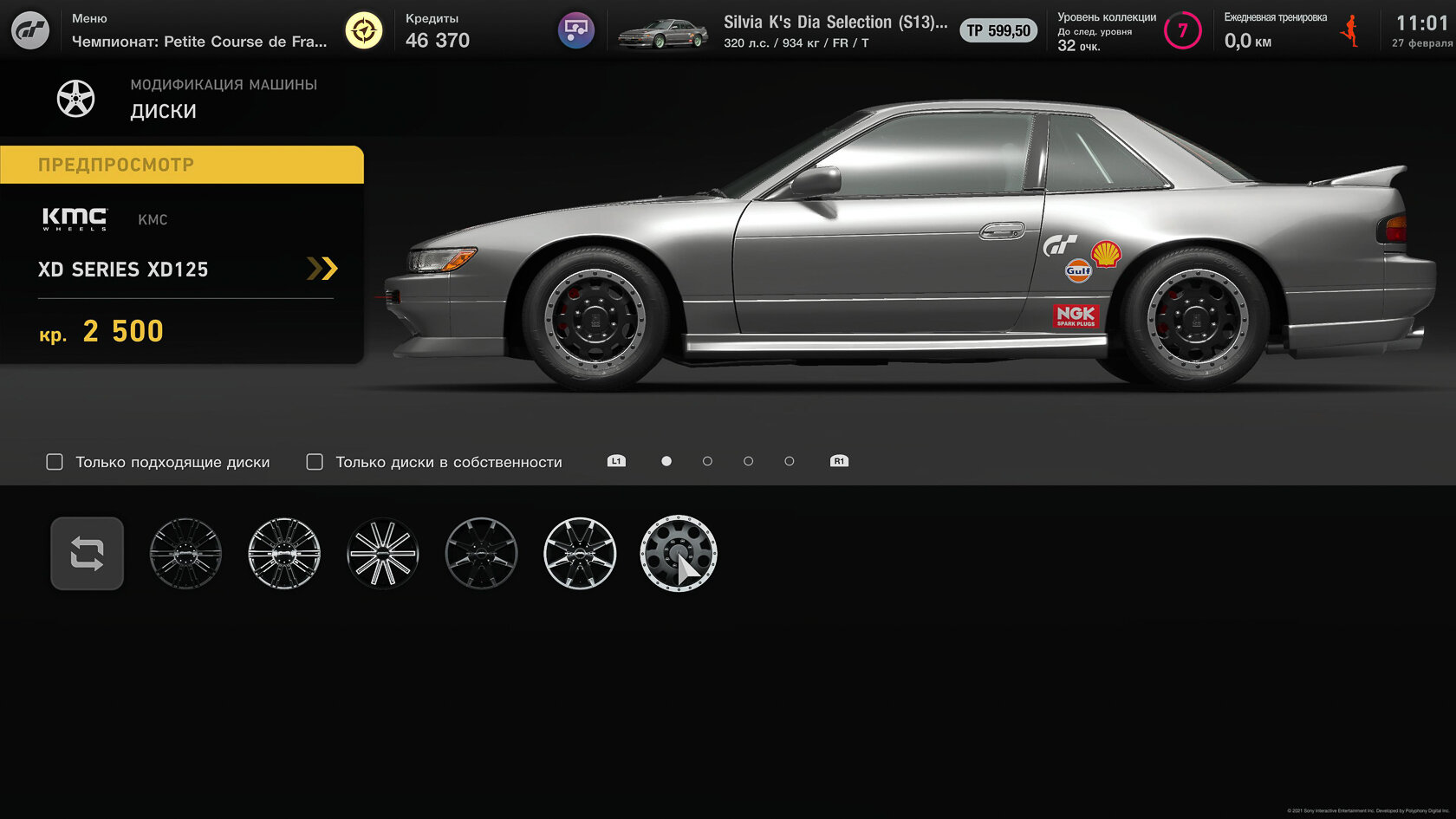Image resolution: width=1456 pixels, height=819 pixels.
Task: Open the championship target icon
Action: [364, 31]
